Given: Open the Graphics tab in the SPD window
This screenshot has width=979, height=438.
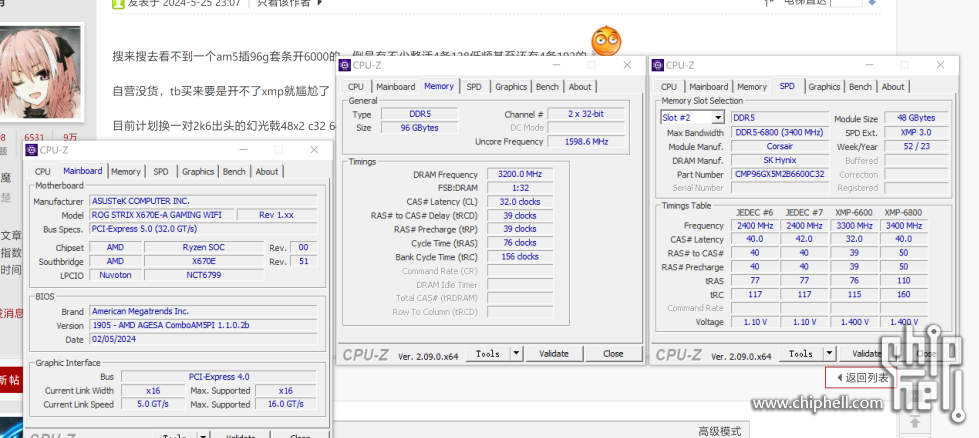Looking at the screenshot, I should pyautogui.click(x=824, y=87).
